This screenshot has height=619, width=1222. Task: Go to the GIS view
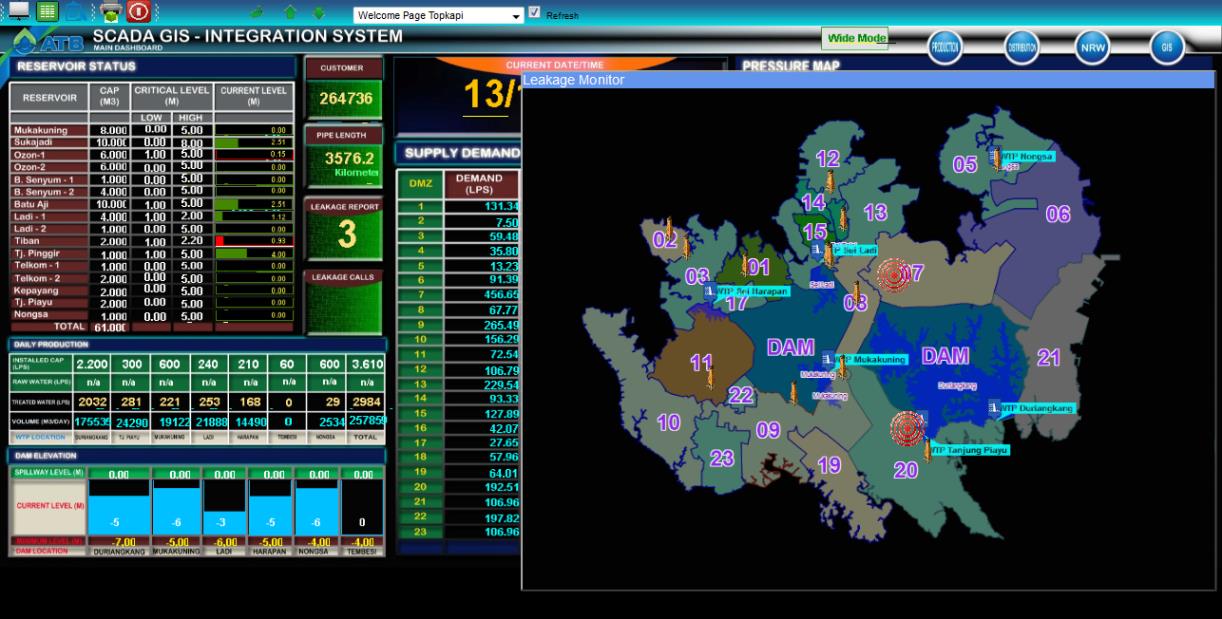click(1166, 46)
